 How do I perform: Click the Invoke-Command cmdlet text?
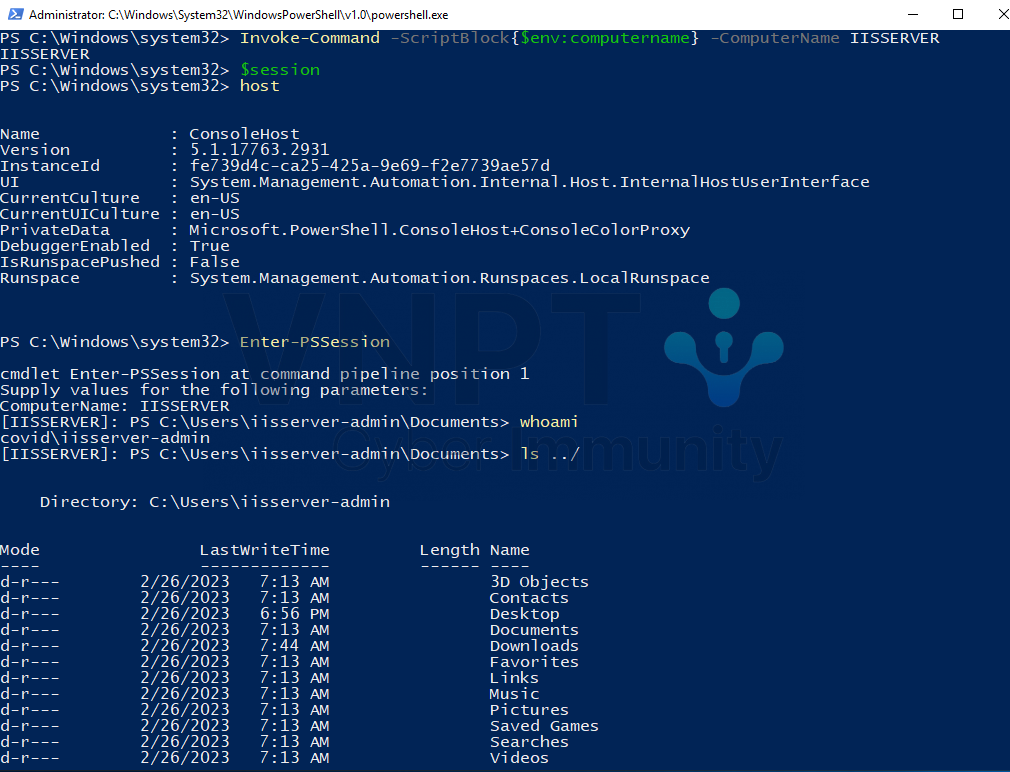click(309, 38)
